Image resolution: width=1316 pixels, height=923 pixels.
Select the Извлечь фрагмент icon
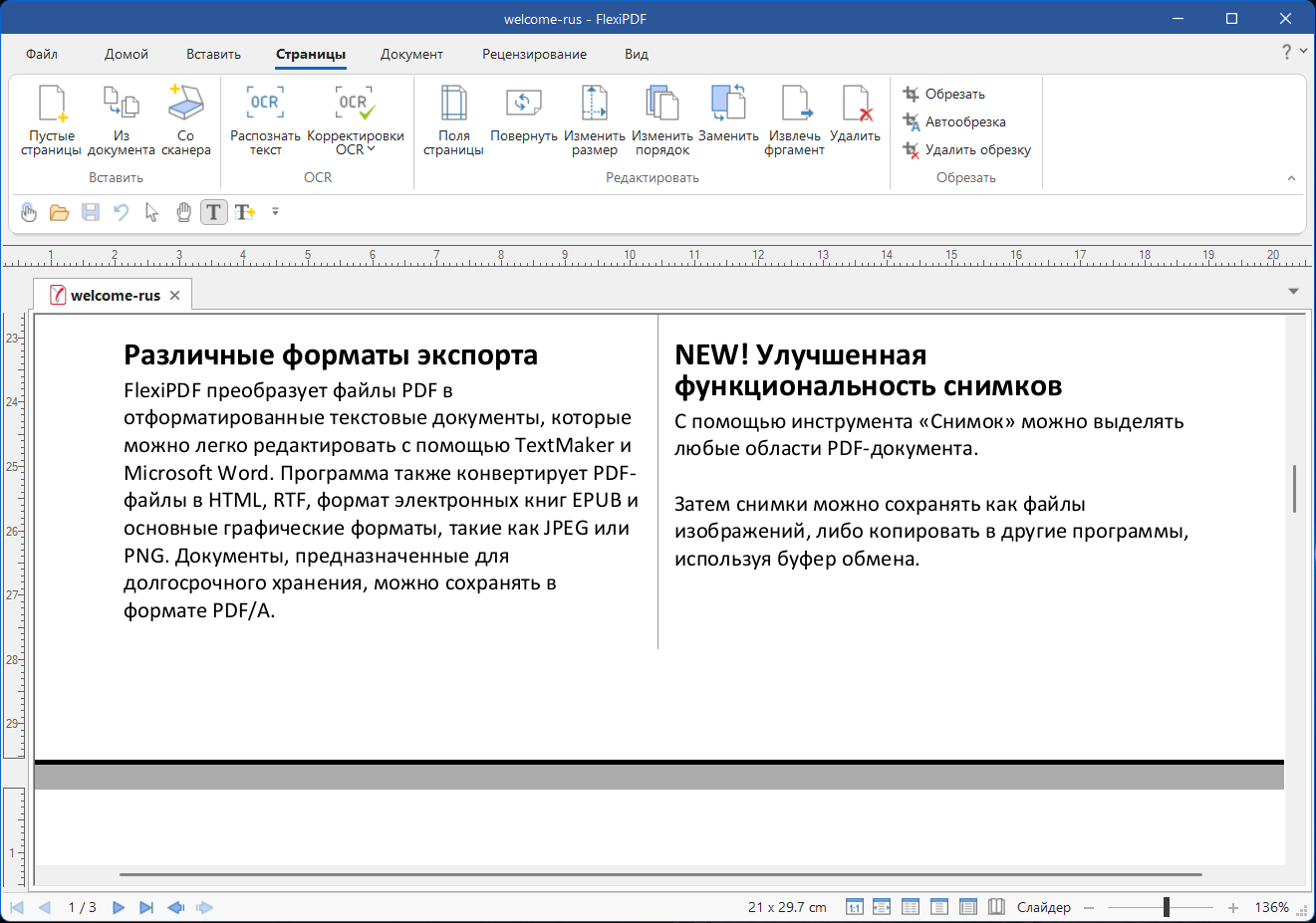(794, 104)
